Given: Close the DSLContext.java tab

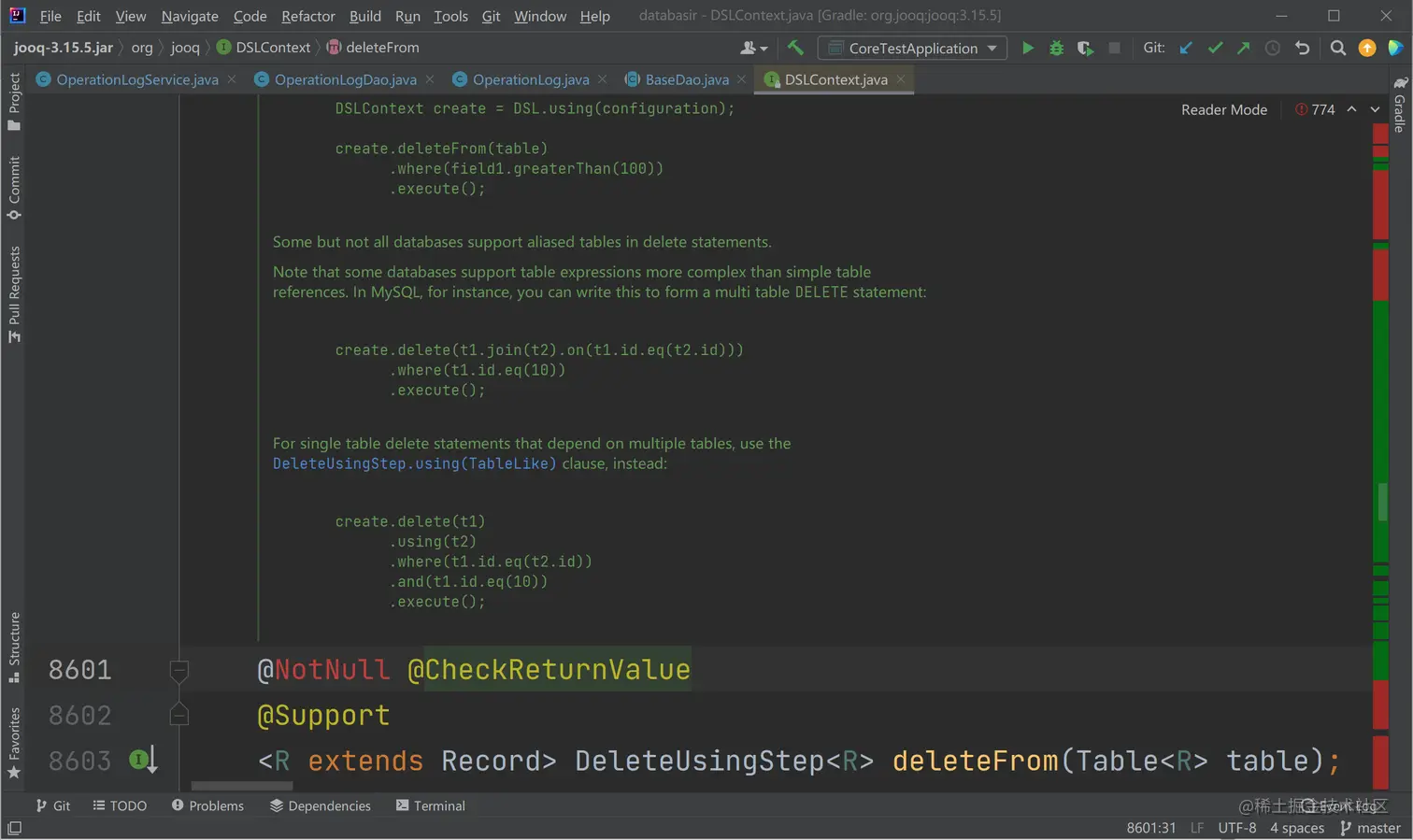Looking at the screenshot, I should coord(901,79).
